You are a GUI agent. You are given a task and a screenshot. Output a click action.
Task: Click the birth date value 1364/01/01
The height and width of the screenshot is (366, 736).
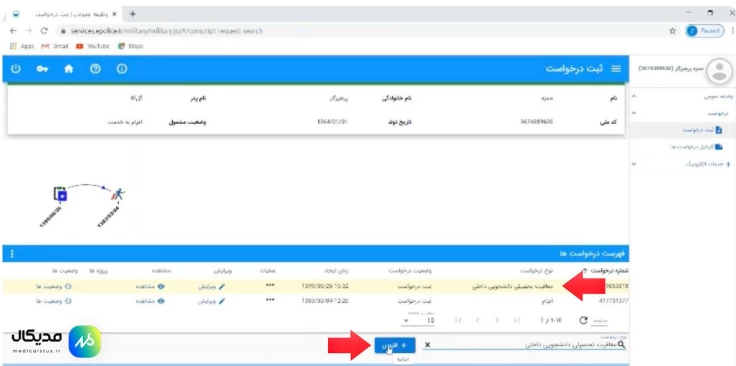(x=333, y=122)
